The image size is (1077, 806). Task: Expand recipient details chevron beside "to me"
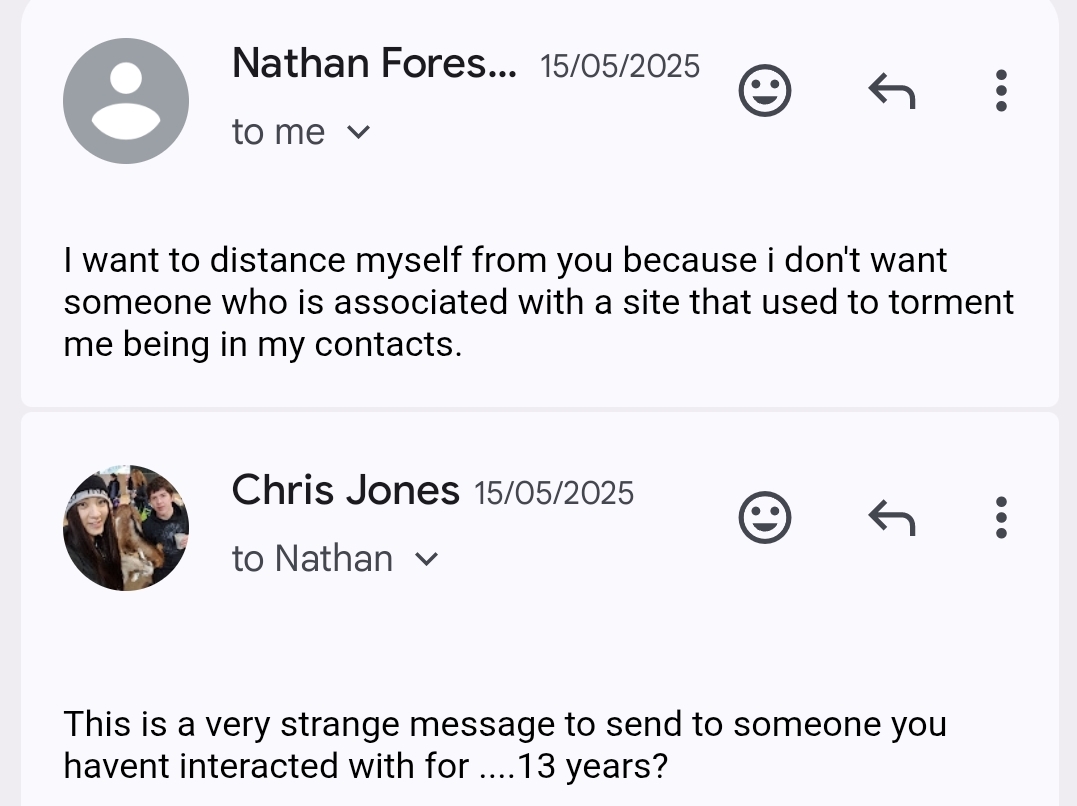[x=358, y=132]
